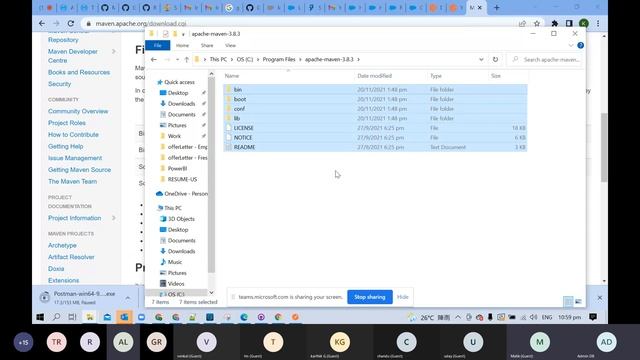Open the Home ribbon tab

182,45
